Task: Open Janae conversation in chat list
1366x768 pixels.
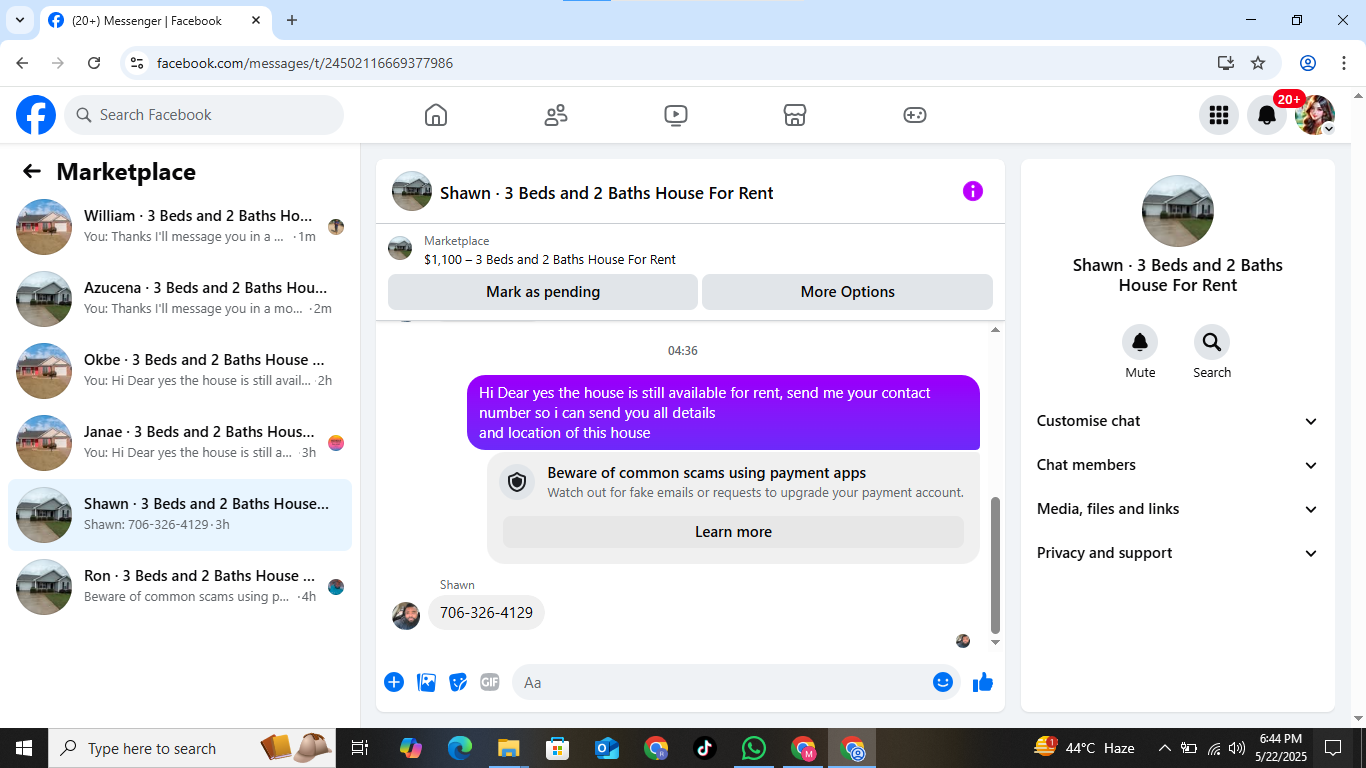Action: coord(180,443)
